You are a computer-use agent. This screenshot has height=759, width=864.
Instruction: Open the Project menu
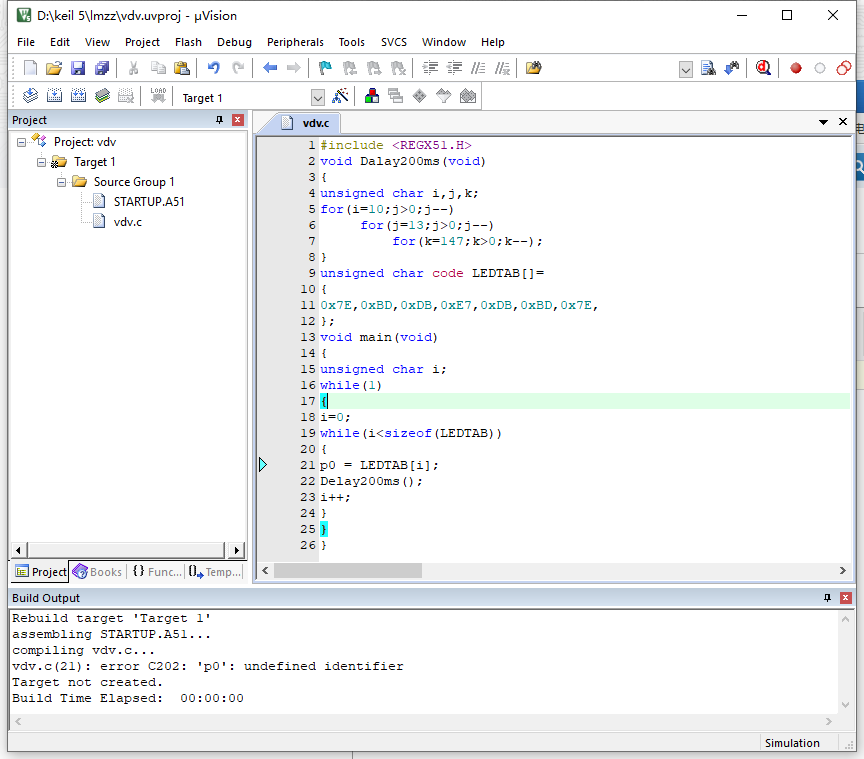pyautogui.click(x=142, y=42)
